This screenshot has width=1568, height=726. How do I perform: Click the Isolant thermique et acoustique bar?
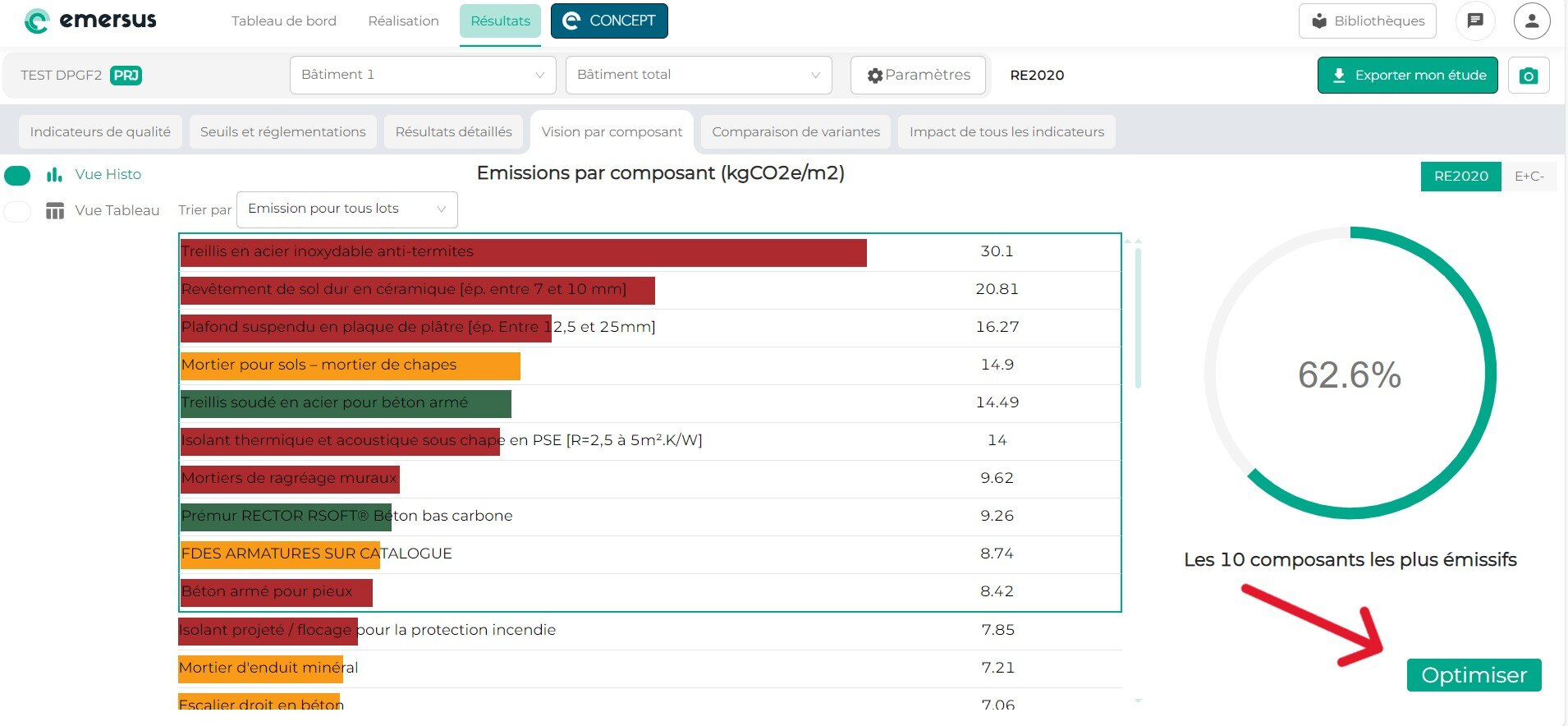(340, 442)
